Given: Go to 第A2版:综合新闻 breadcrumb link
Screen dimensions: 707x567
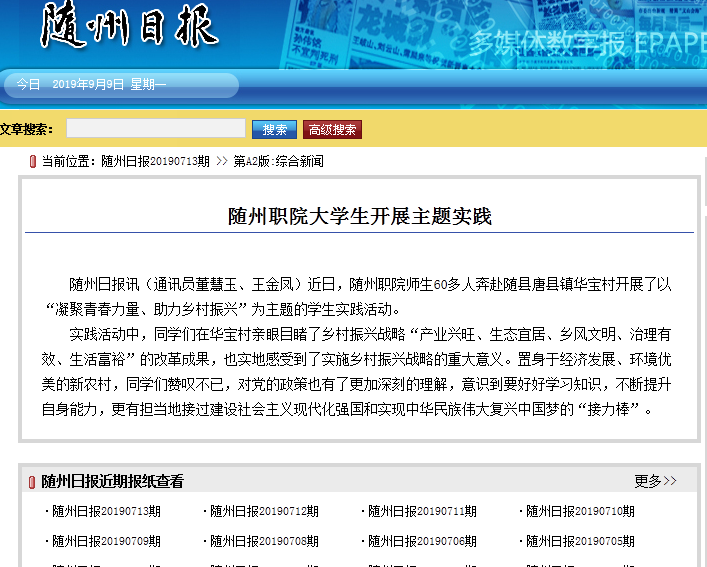Looking at the screenshot, I should (279, 161).
